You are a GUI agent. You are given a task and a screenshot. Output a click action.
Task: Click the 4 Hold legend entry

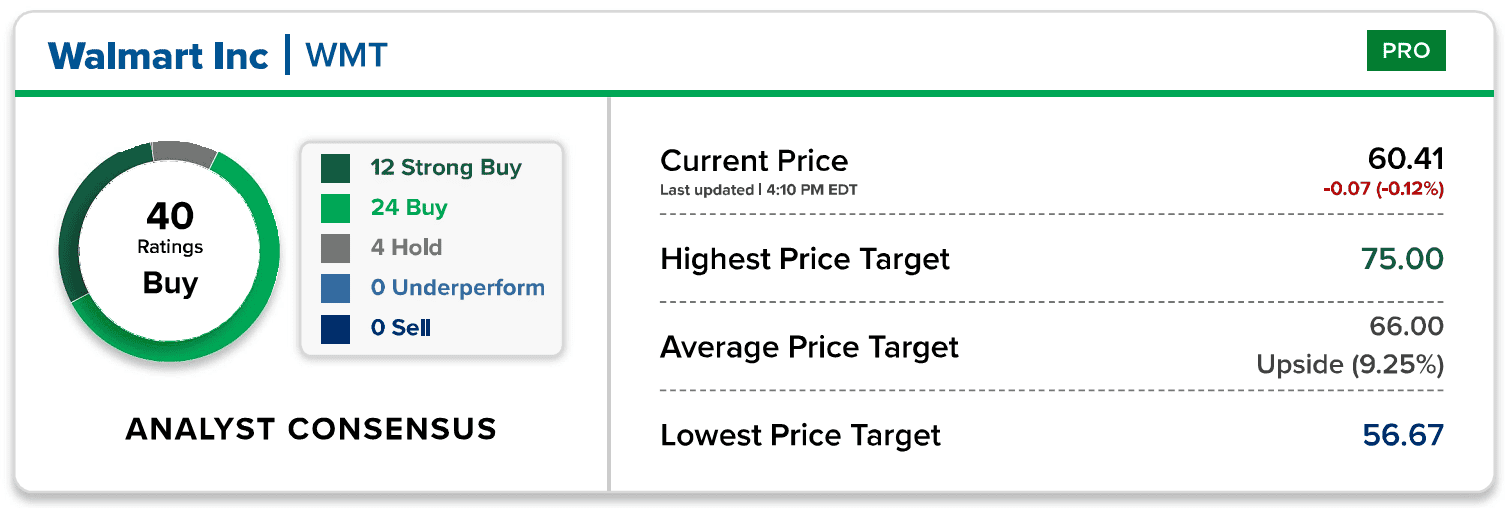click(x=406, y=248)
